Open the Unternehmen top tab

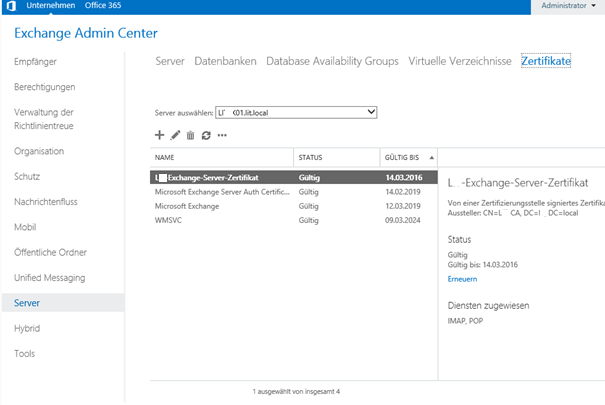51,5
